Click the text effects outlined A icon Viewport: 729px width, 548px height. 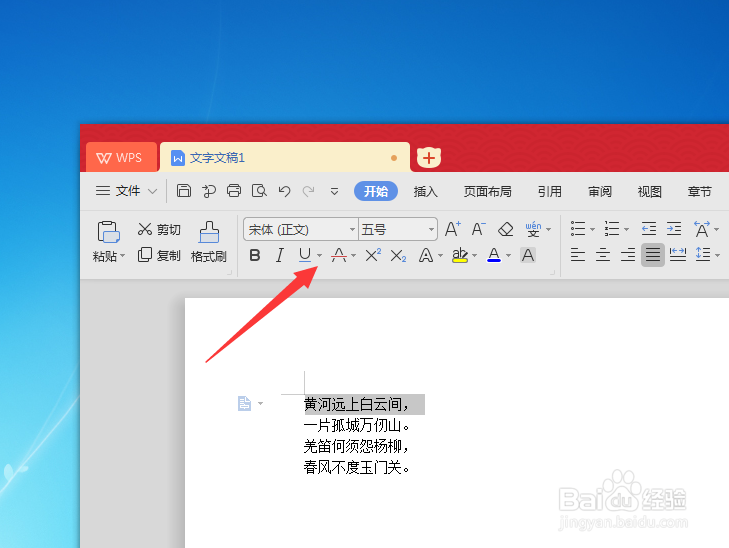(425, 255)
